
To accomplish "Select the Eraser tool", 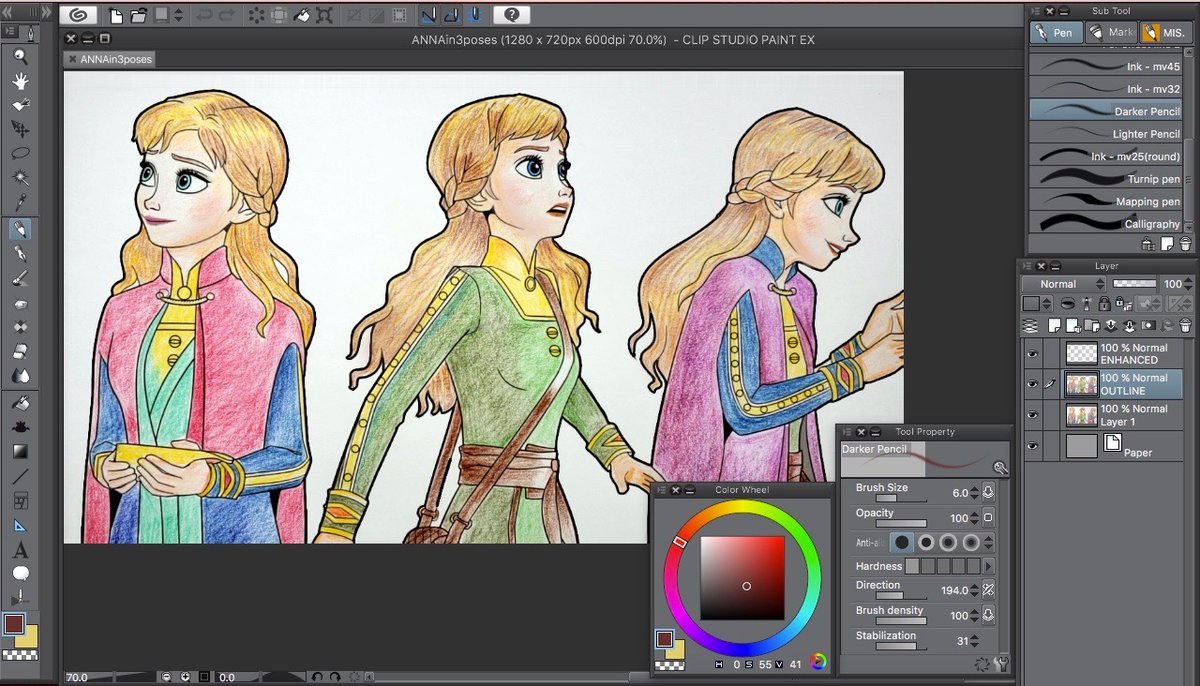I will [20, 352].
